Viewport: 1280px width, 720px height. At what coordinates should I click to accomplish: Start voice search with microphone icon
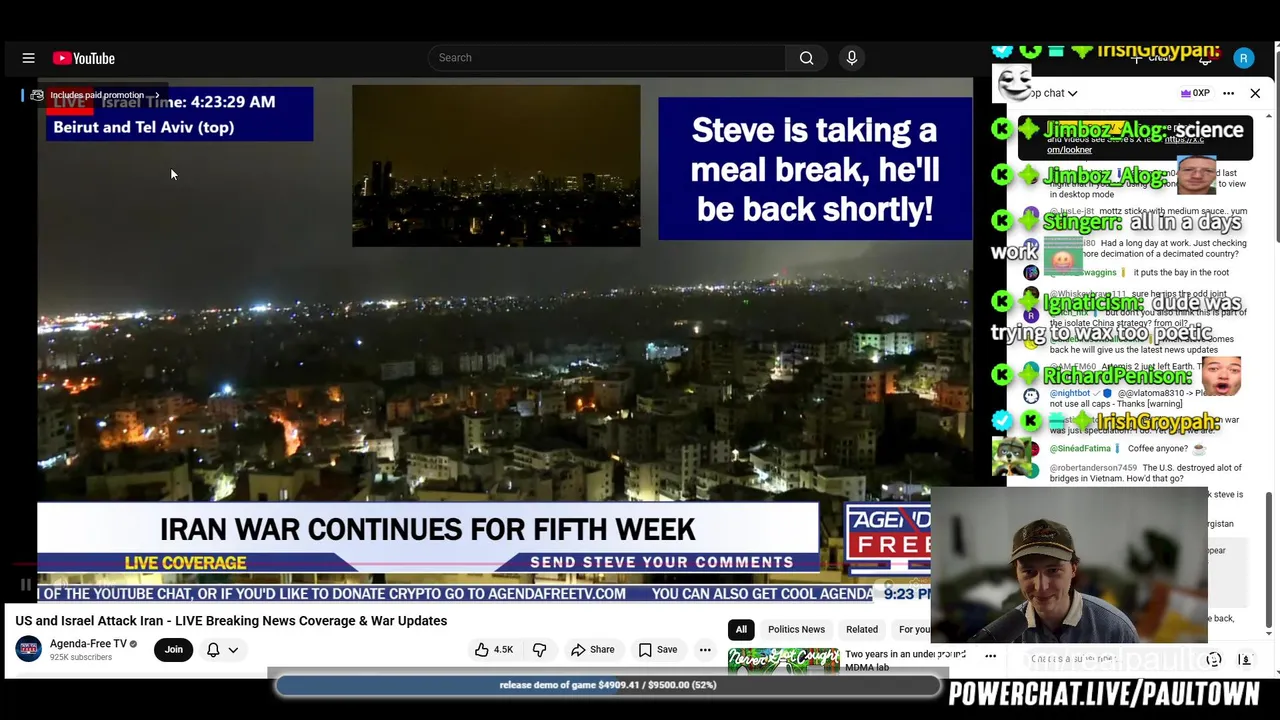(x=852, y=58)
